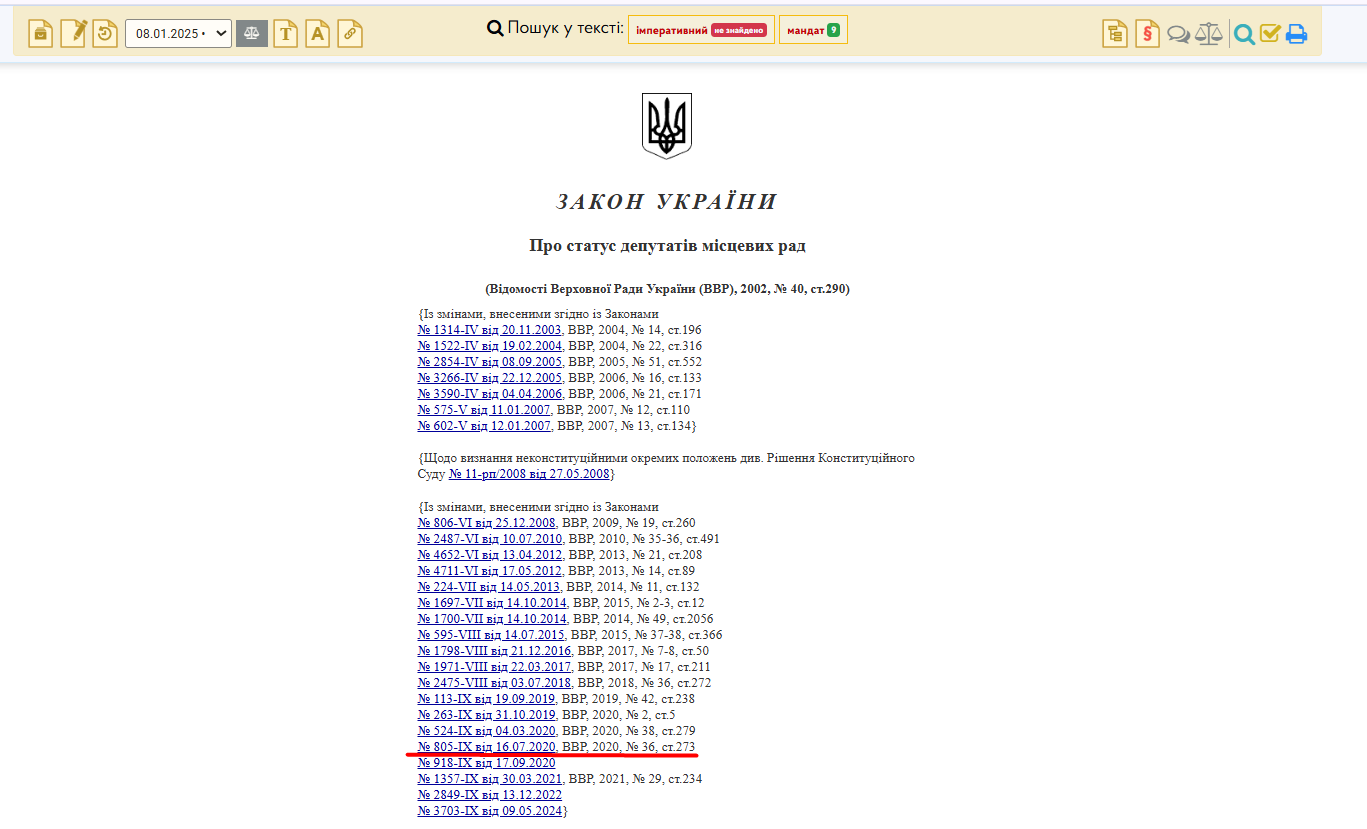The width and height of the screenshot is (1367, 829).
Task: Open the comments speech bubbles icon
Action: tap(1179, 34)
